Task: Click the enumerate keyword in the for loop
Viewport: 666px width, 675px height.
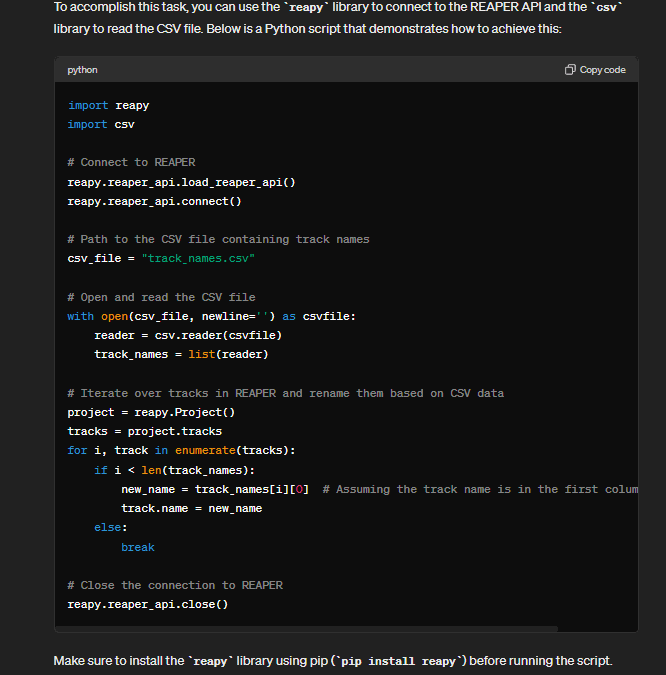Action: 205,450
